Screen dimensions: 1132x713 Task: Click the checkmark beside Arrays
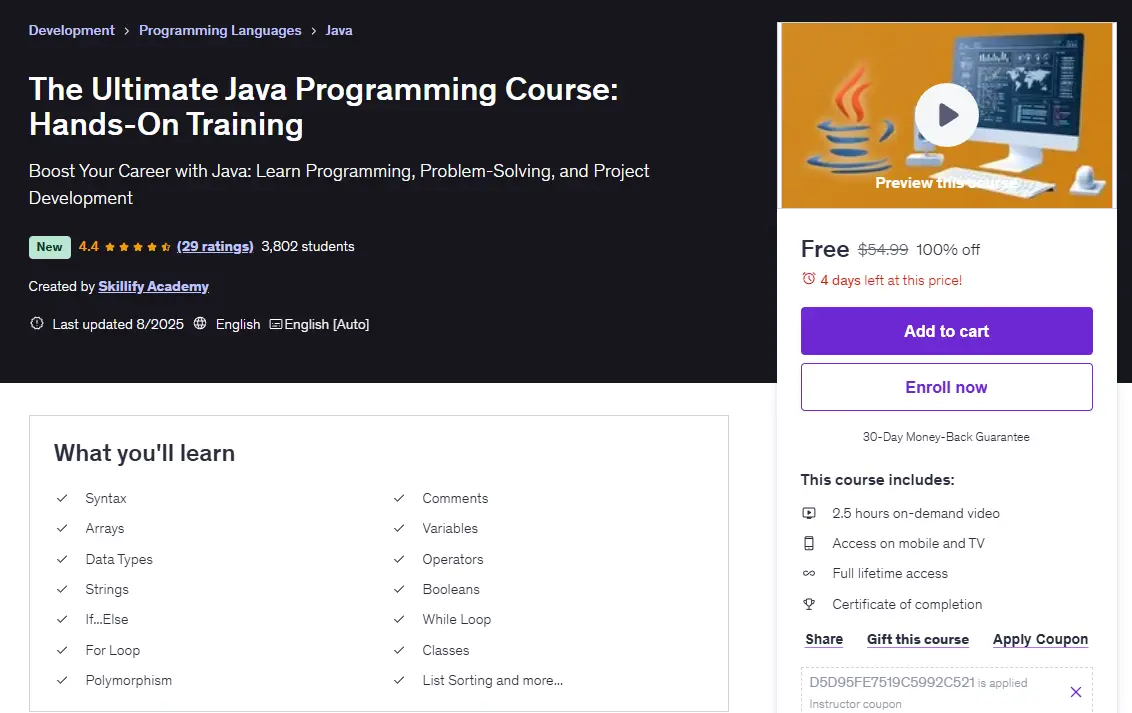coord(62,528)
